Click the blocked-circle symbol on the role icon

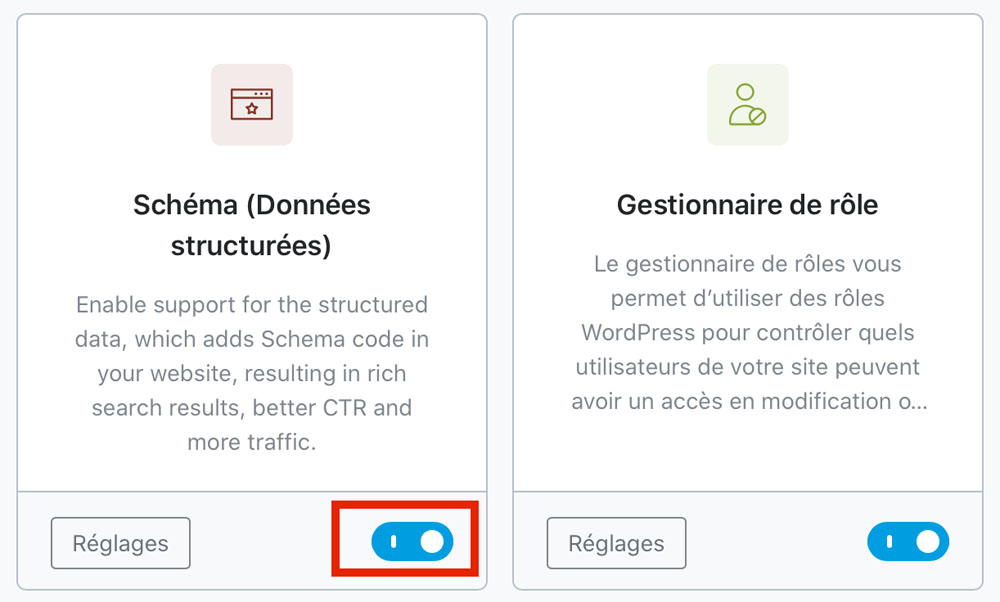tap(757, 117)
